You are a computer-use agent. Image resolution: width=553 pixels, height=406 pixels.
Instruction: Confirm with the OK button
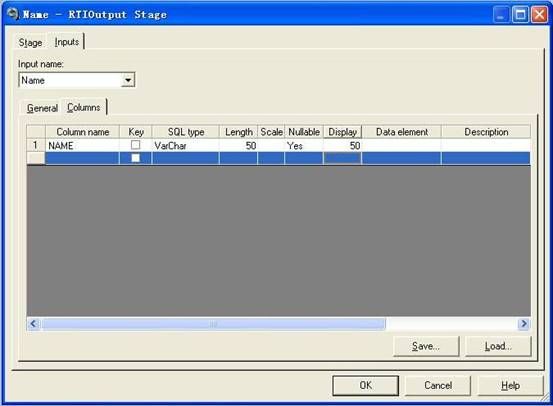366,385
